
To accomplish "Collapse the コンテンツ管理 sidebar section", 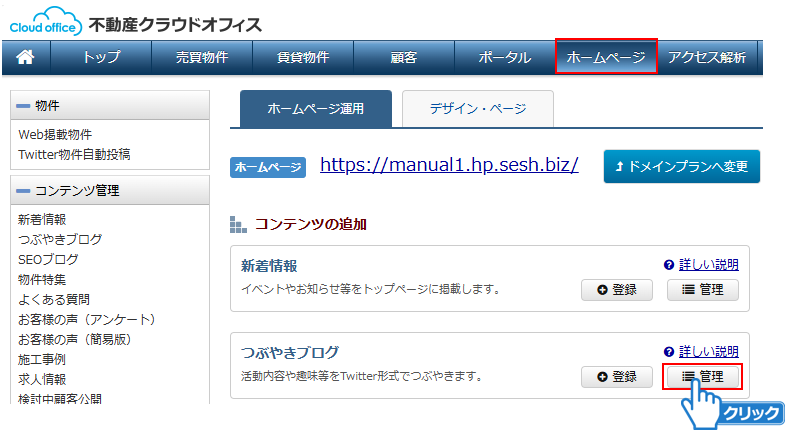I will (x=24, y=191).
